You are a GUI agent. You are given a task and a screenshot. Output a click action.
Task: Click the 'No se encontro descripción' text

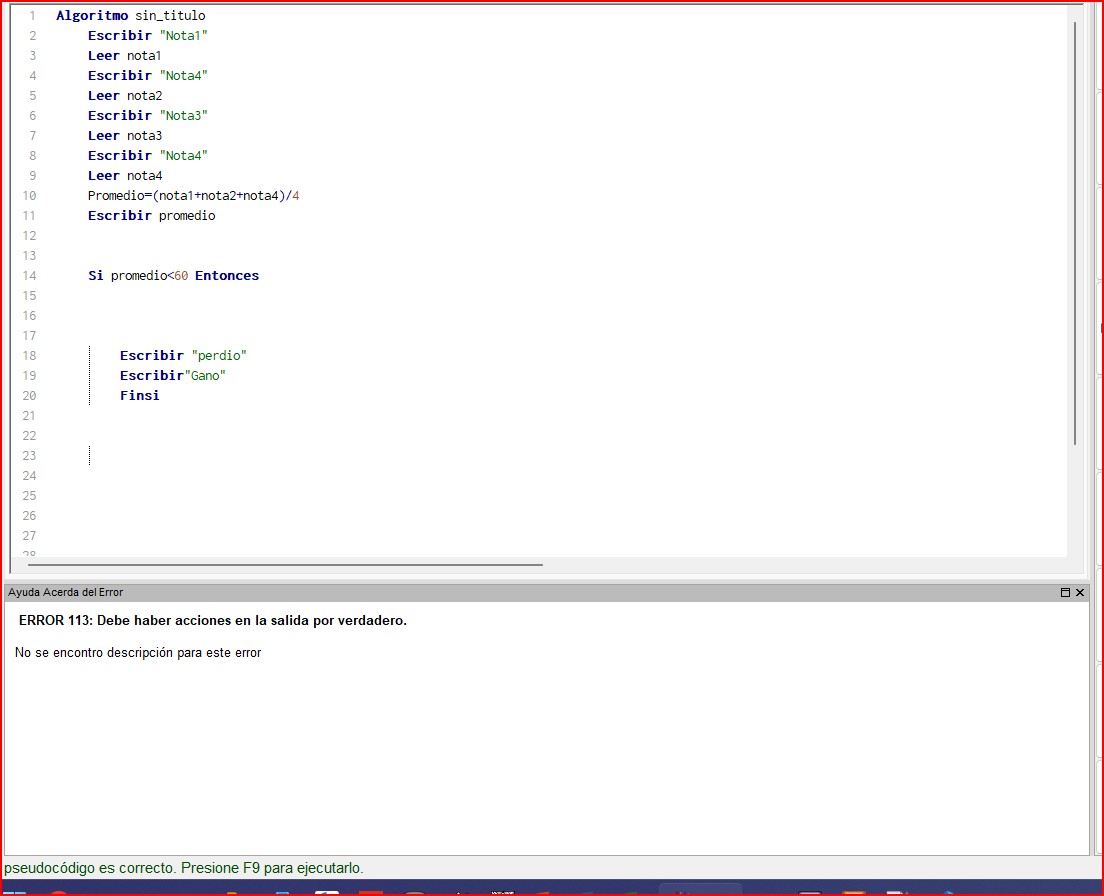pyautogui.click(x=138, y=653)
